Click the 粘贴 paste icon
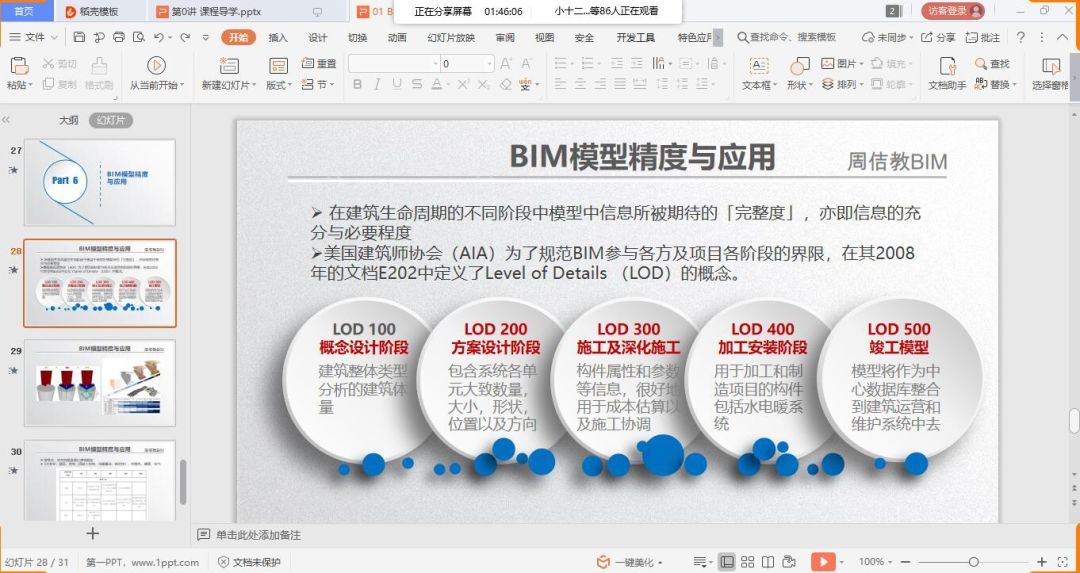The image size is (1080, 573). coord(19,66)
